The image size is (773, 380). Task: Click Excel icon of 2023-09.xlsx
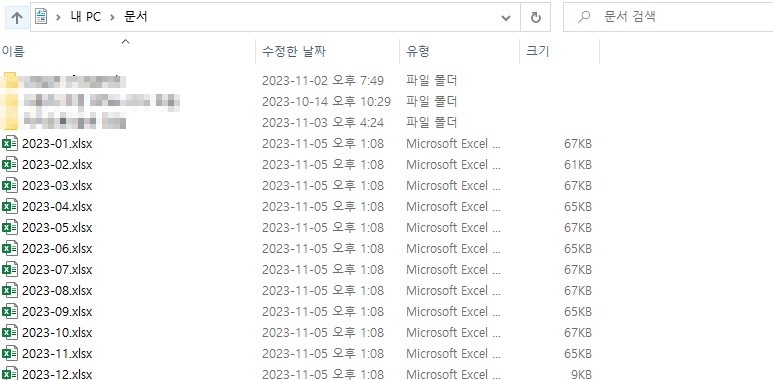(x=10, y=311)
